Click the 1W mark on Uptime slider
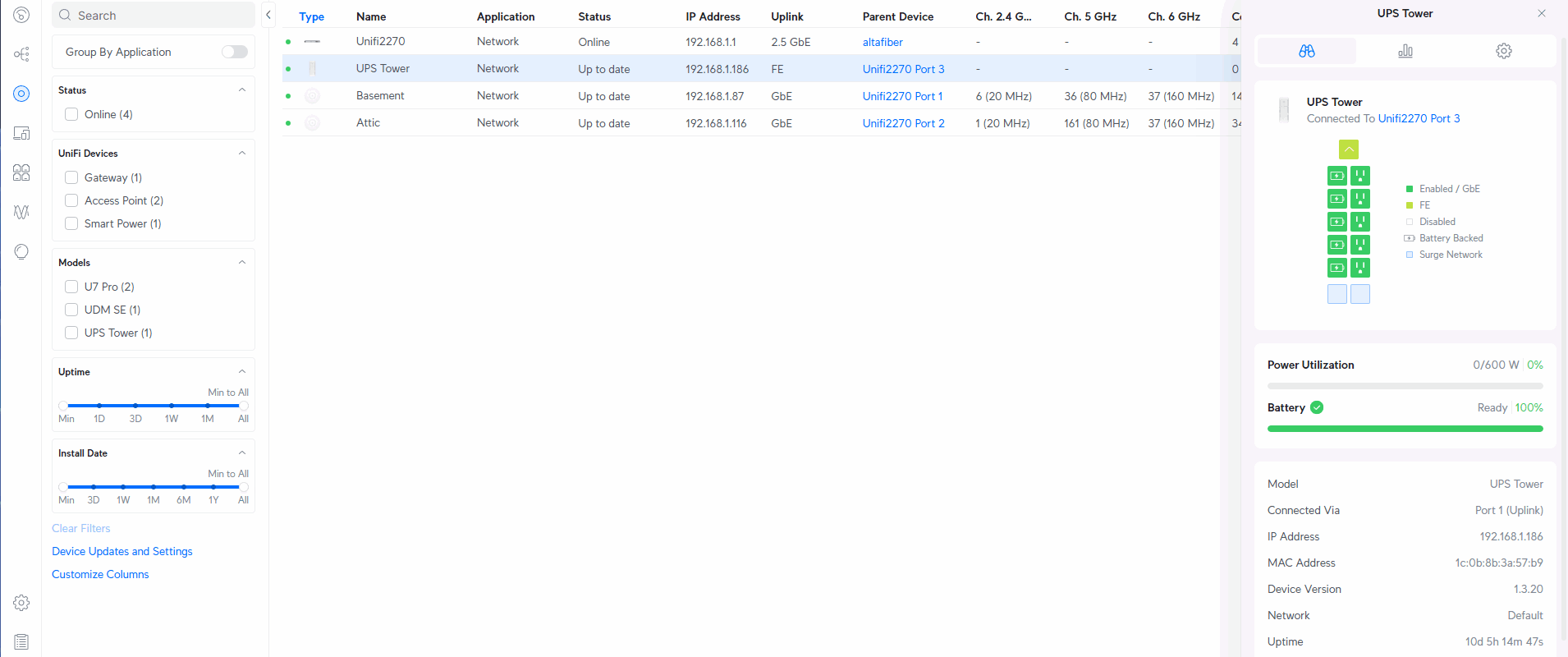Image resolution: width=1568 pixels, height=657 pixels. pos(172,406)
